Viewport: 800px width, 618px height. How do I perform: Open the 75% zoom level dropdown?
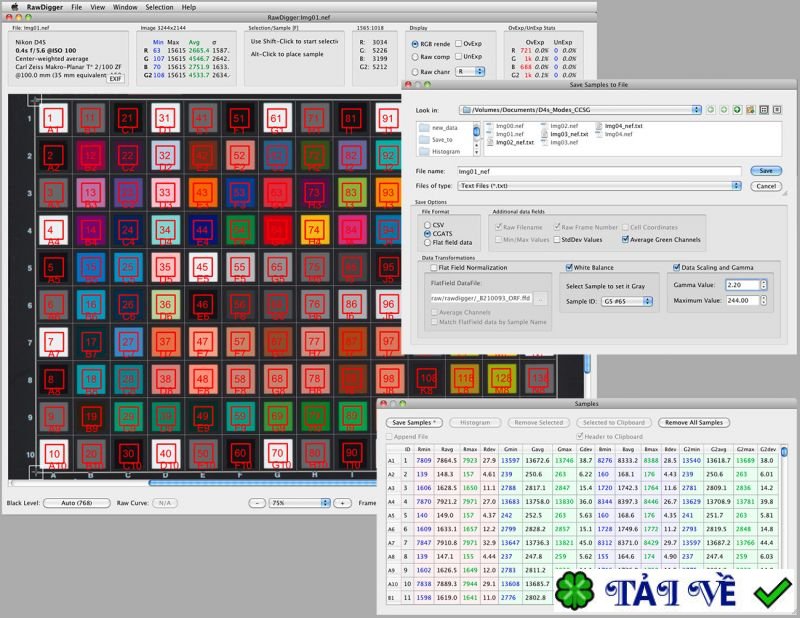(325, 504)
